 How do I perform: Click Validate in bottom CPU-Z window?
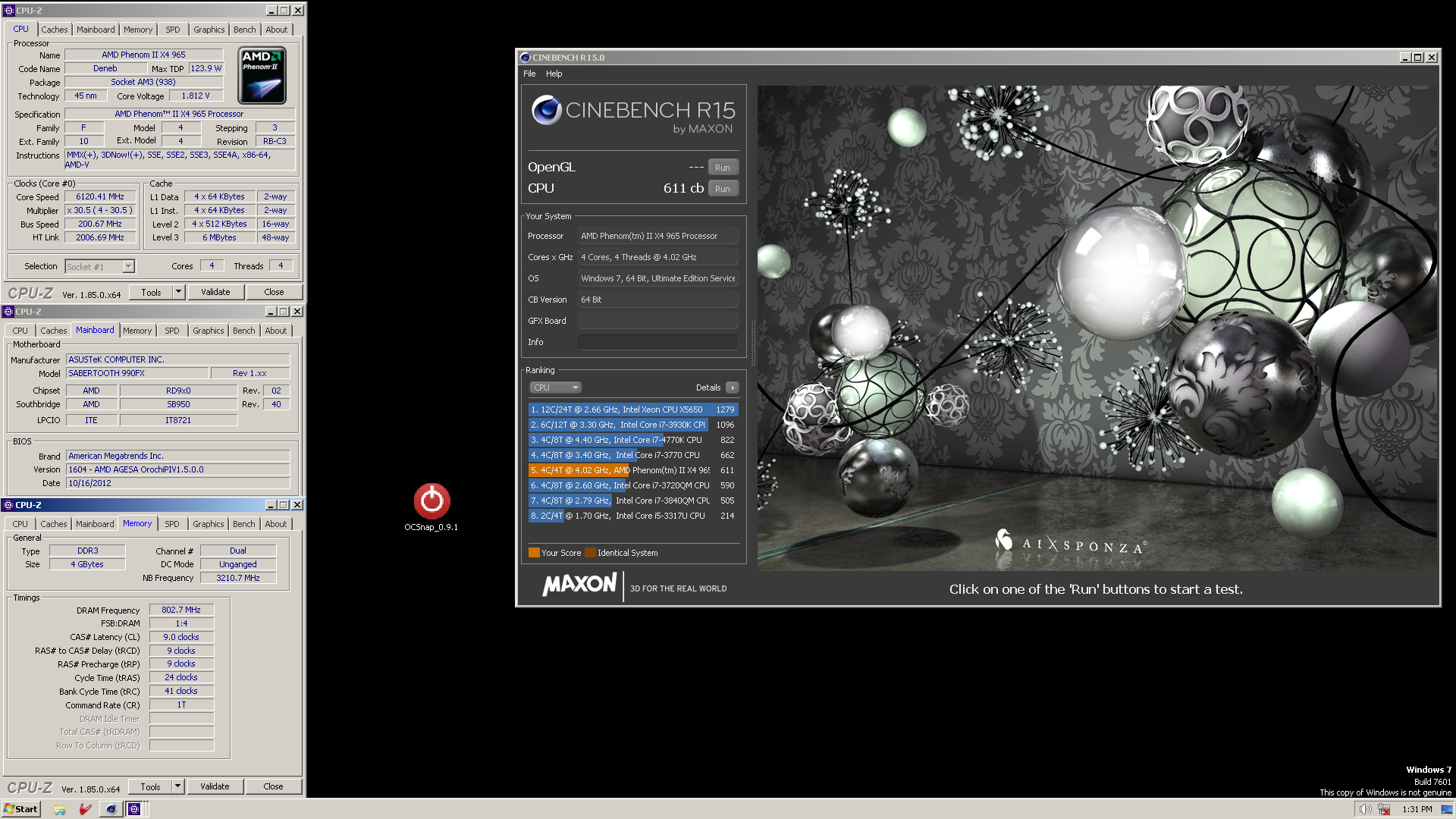click(x=215, y=786)
